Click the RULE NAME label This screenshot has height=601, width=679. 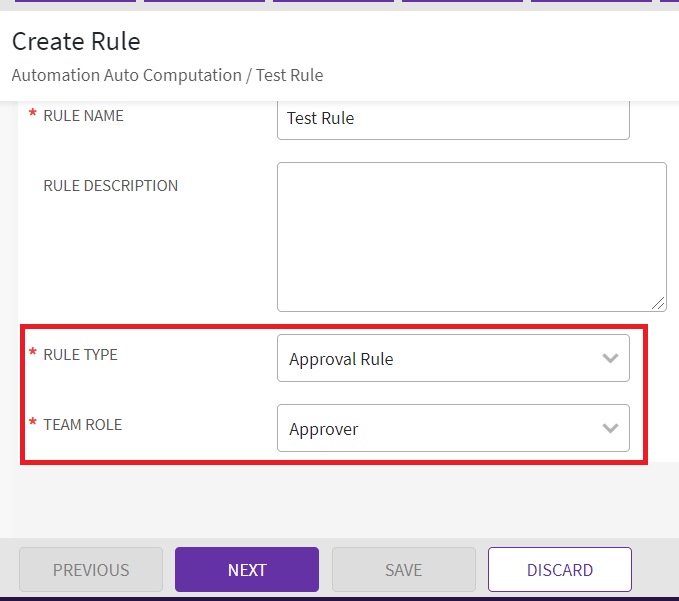83,116
